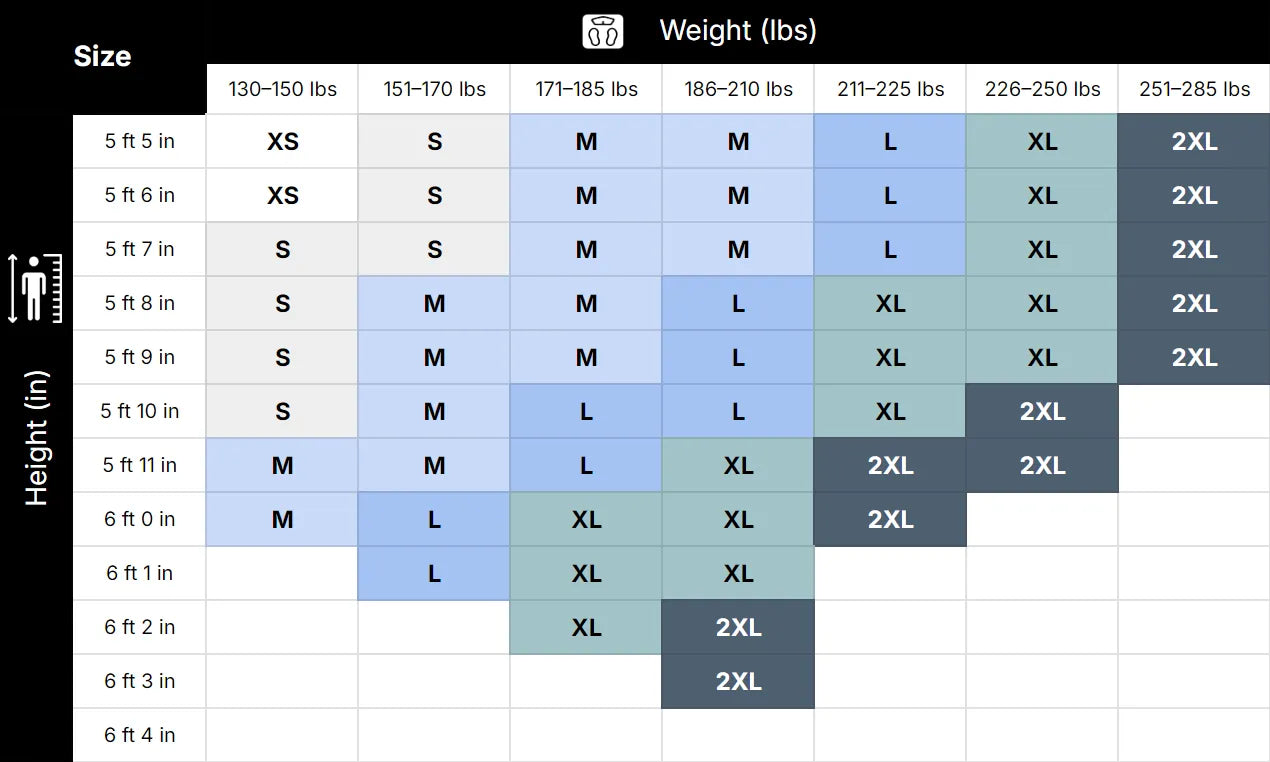This screenshot has width=1270, height=762.
Task: Click the weighing scale icon
Action: tap(603, 32)
